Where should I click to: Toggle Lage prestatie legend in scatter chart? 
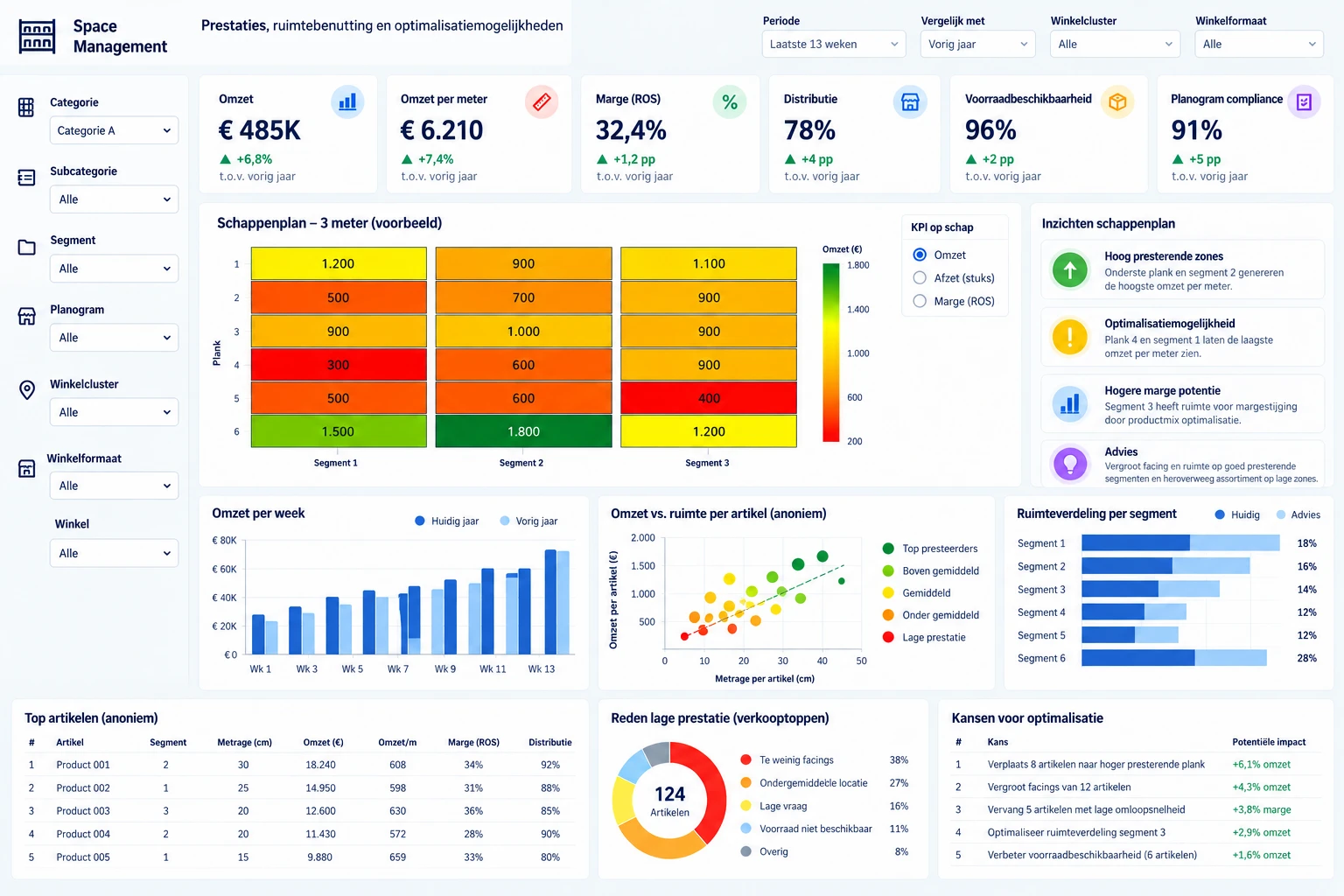[x=924, y=637]
